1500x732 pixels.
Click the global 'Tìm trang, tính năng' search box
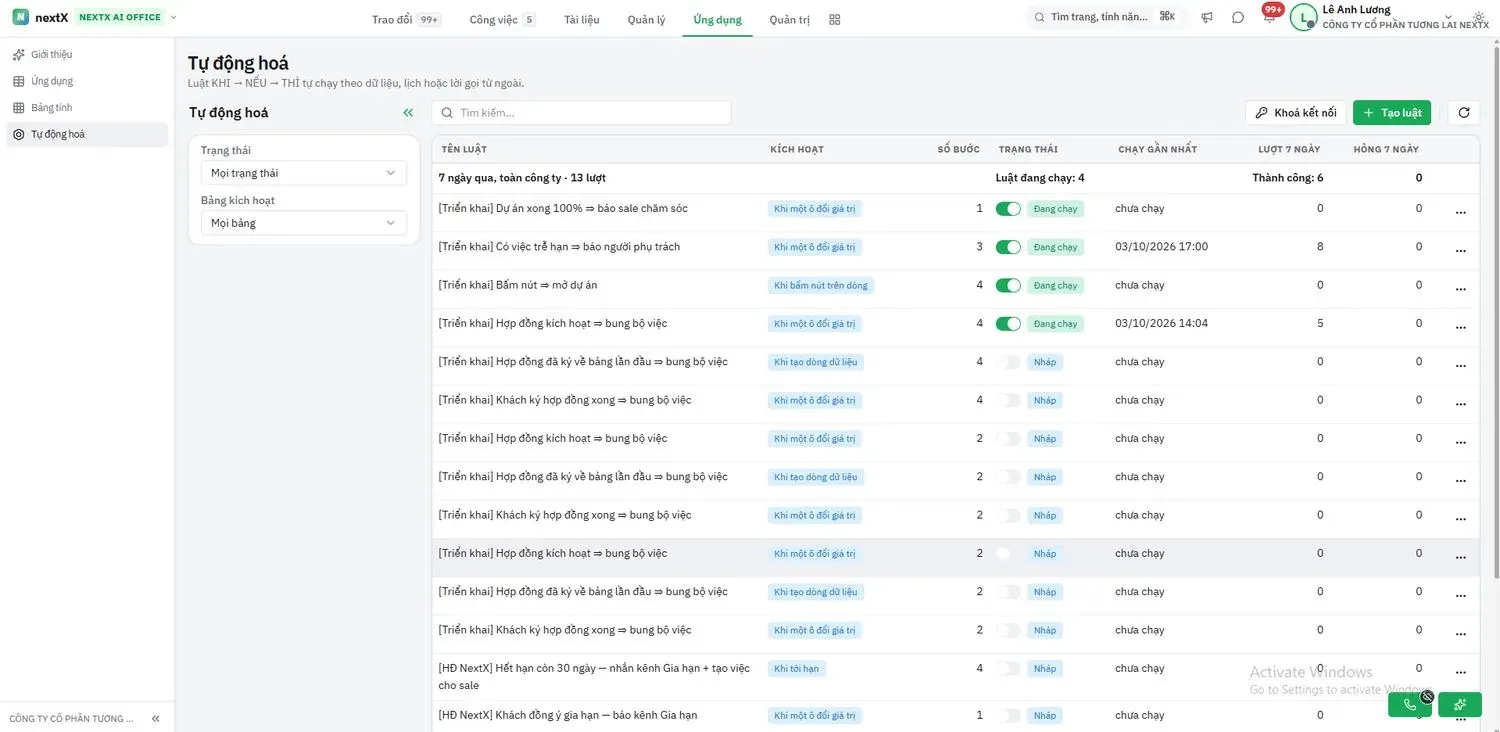[1105, 17]
